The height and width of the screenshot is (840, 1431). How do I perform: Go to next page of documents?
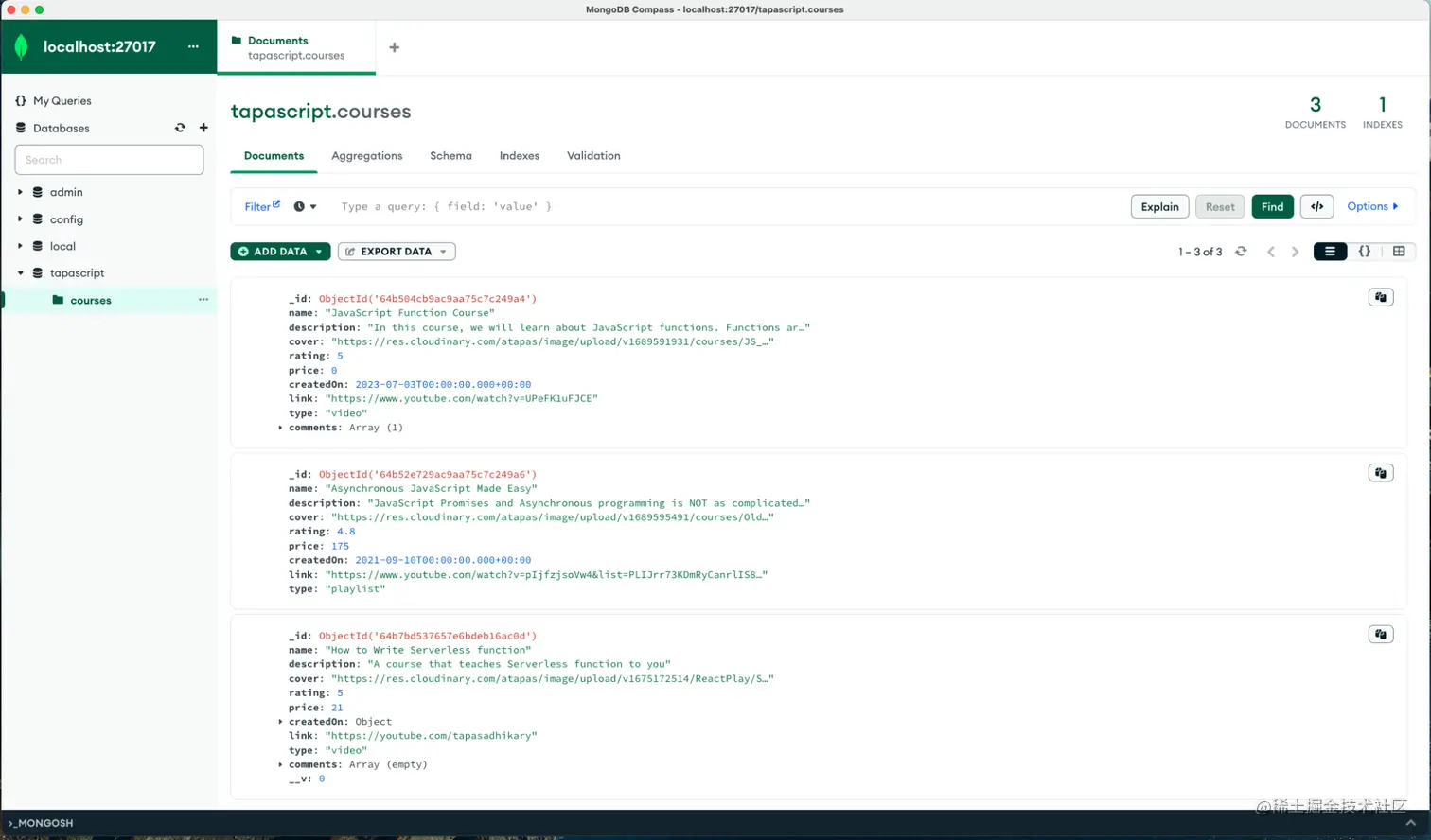tap(1296, 252)
